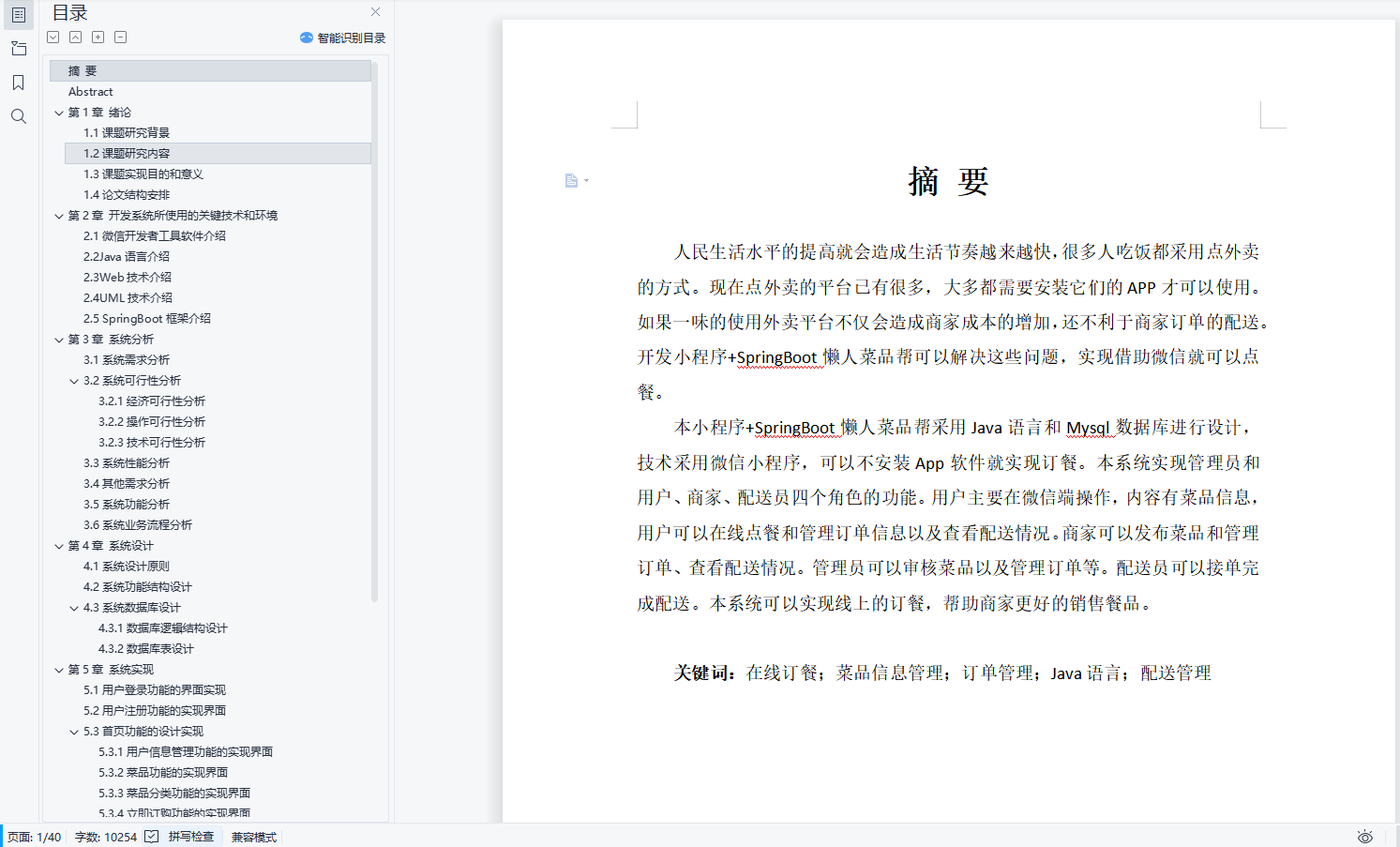Select 摘 要 entry in outline

pyautogui.click(x=210, y=71)
